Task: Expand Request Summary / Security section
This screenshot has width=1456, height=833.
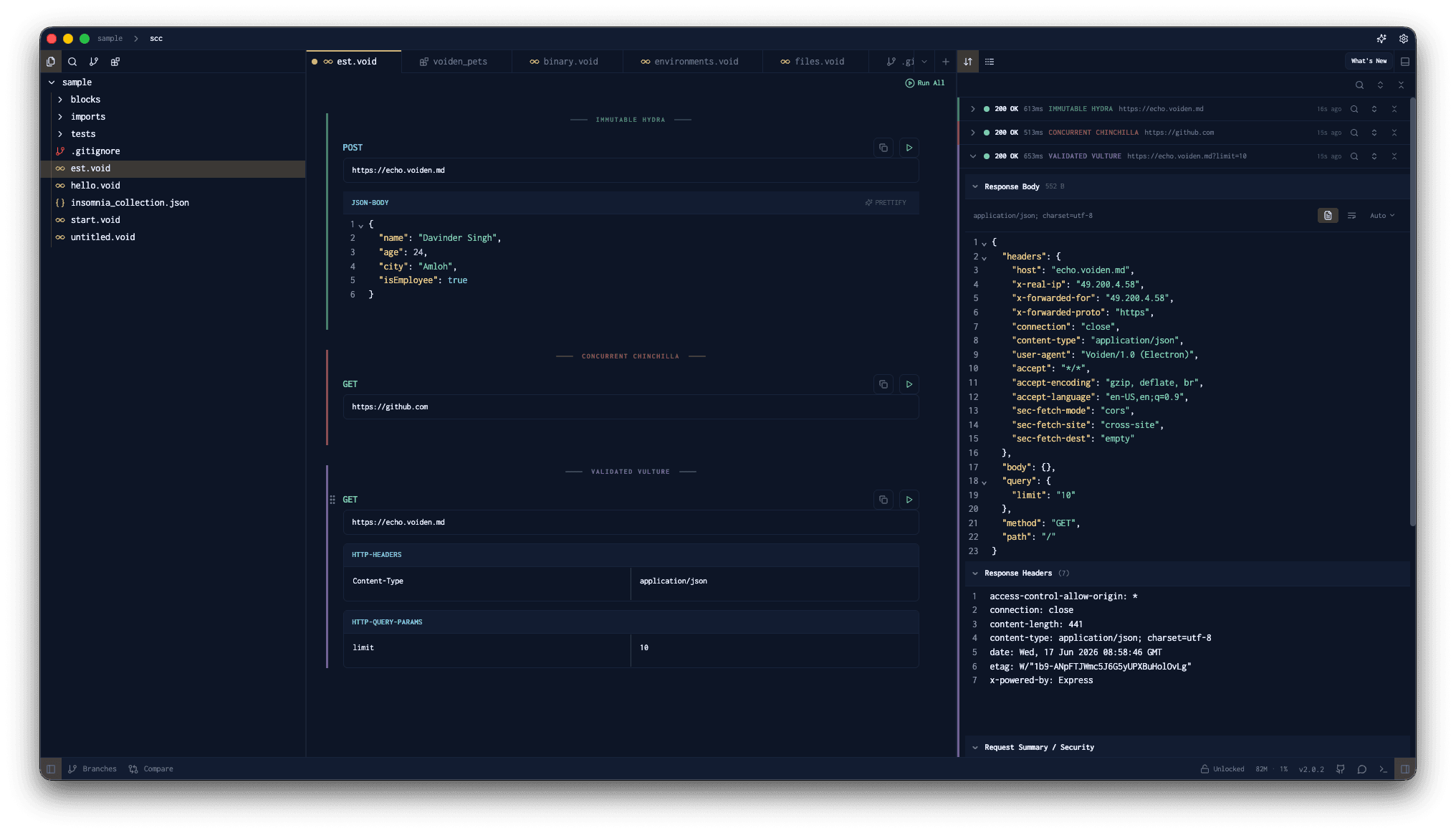Action: [975, 748]
